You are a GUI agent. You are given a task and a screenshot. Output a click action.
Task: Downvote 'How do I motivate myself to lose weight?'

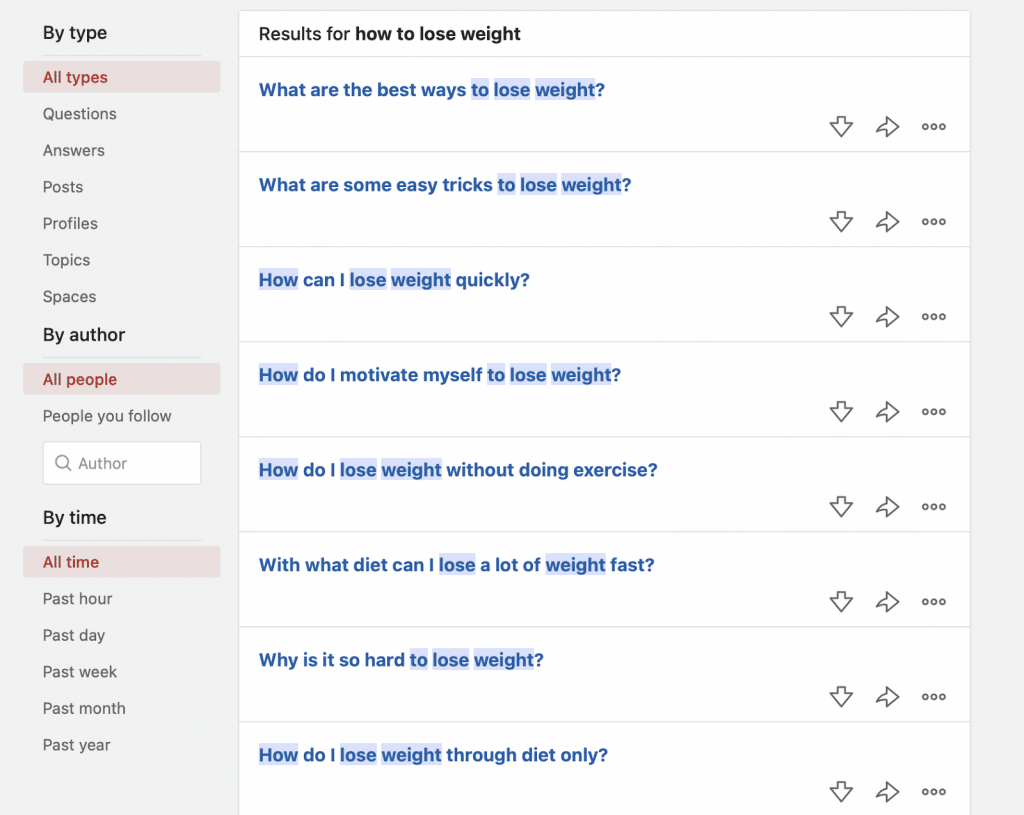pos(841,411)
